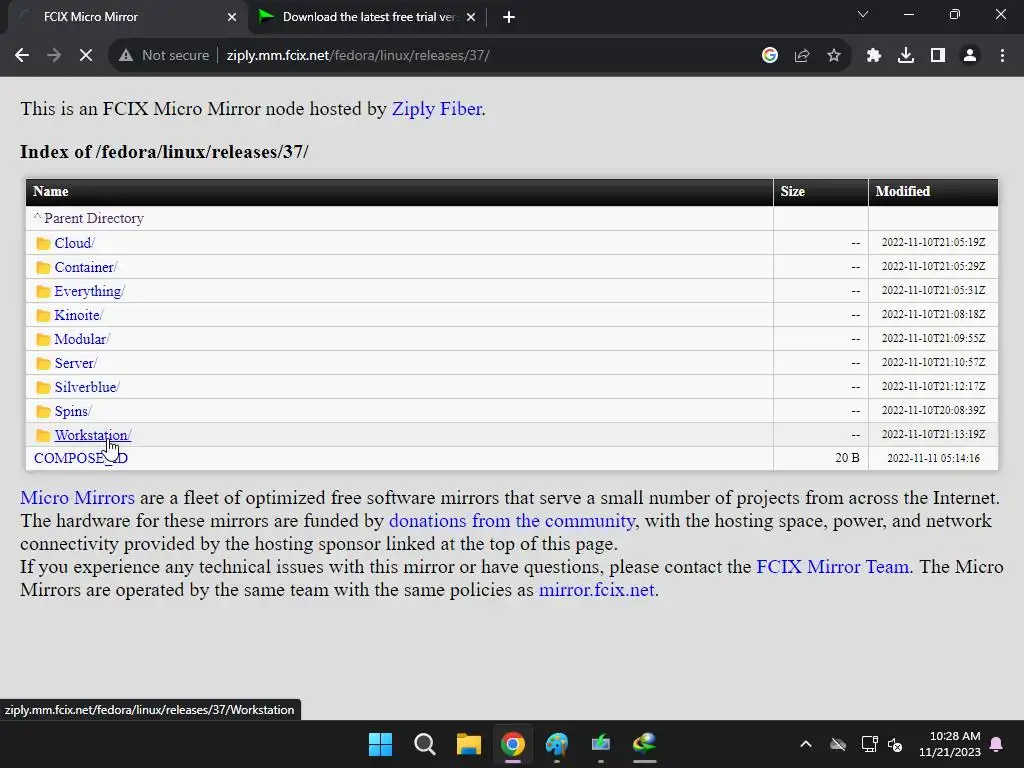The image size is (1024, 768).
Task: Open File Explorer from the taskbar
Action: point(468,744)
